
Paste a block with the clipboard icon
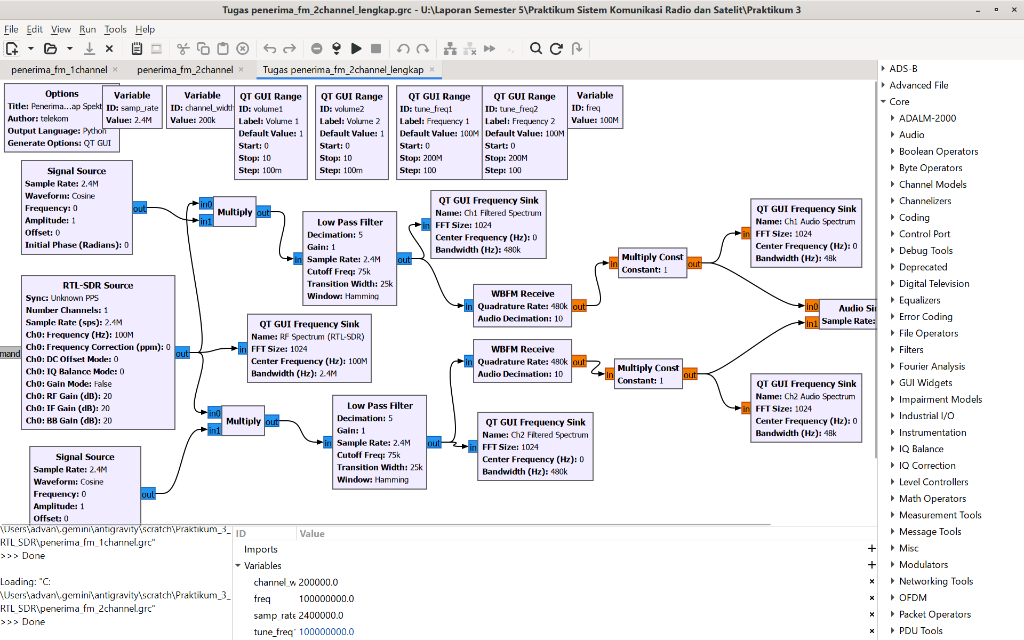[x=223, y=48]
